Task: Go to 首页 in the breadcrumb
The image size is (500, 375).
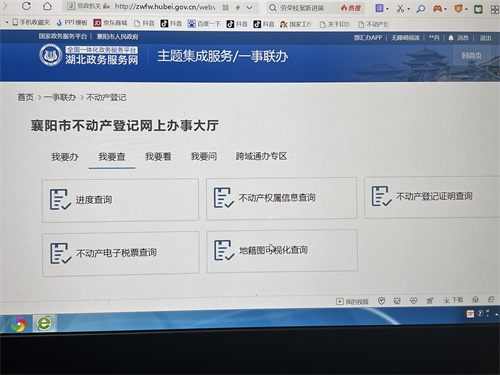Action: (25, 97)
